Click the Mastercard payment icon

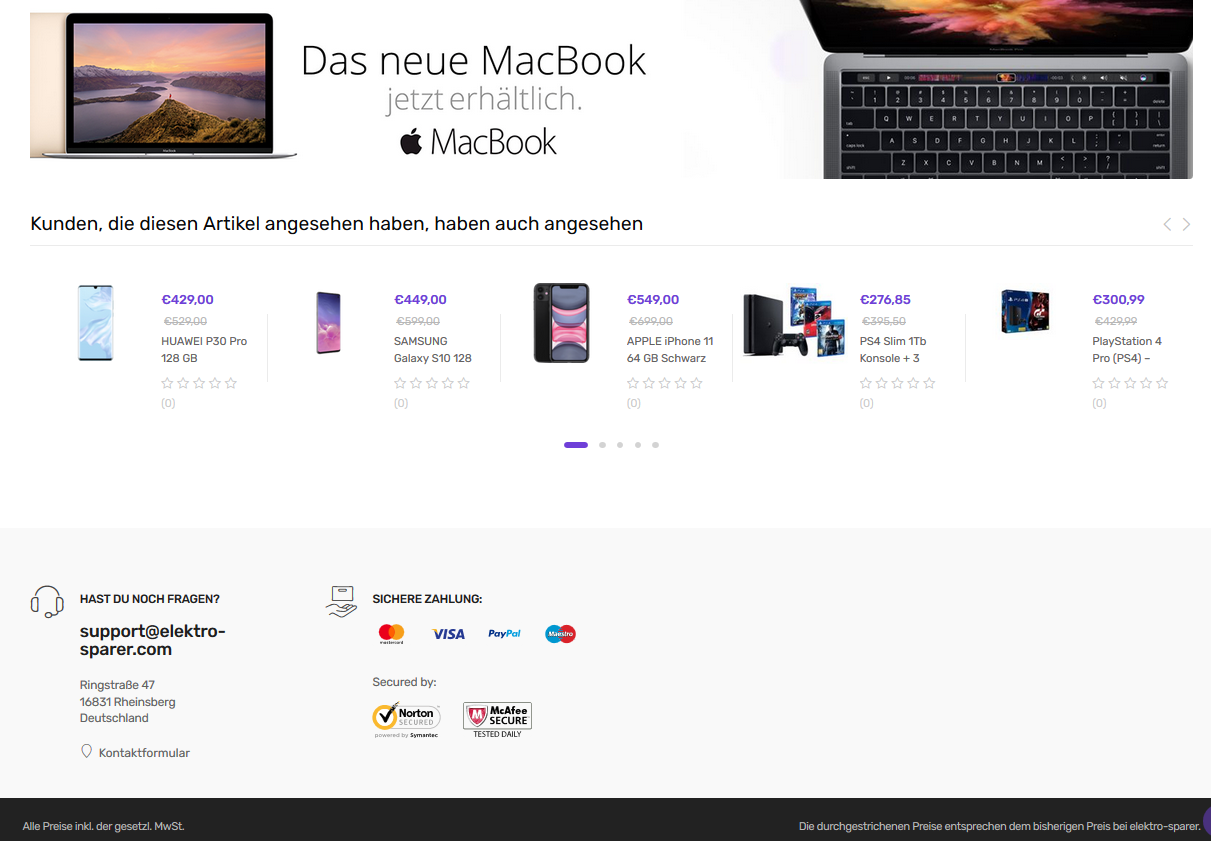[x=392, y=634]
